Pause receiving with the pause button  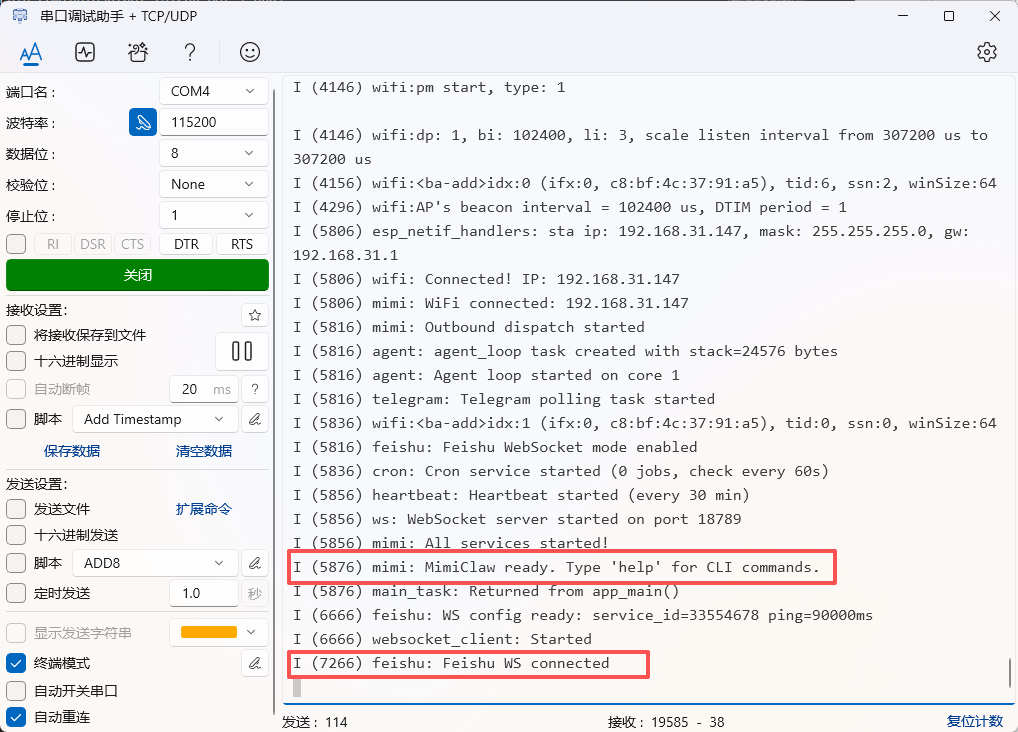pos(242,351)
